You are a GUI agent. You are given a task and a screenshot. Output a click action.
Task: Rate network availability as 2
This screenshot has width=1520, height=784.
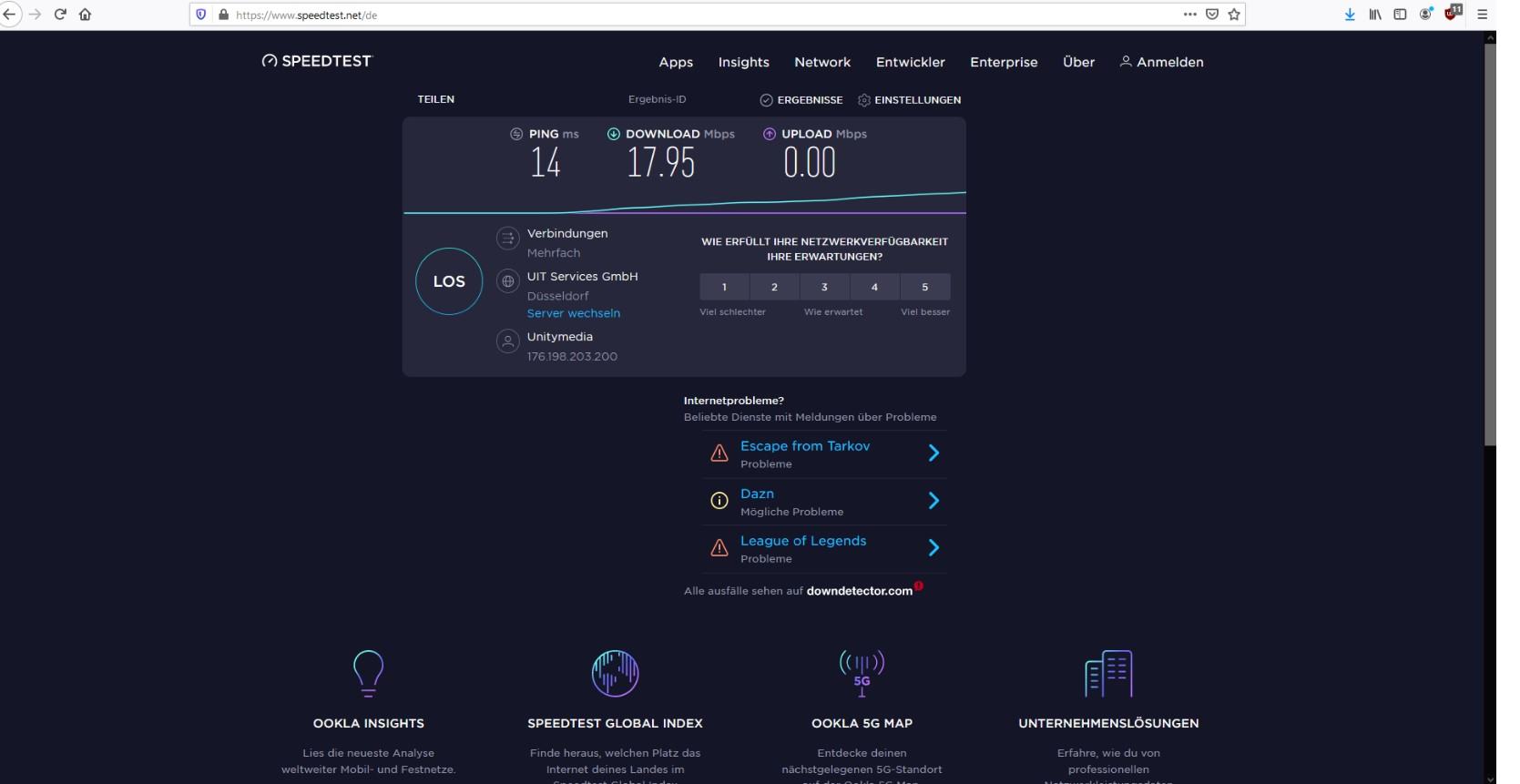(774, 287)
